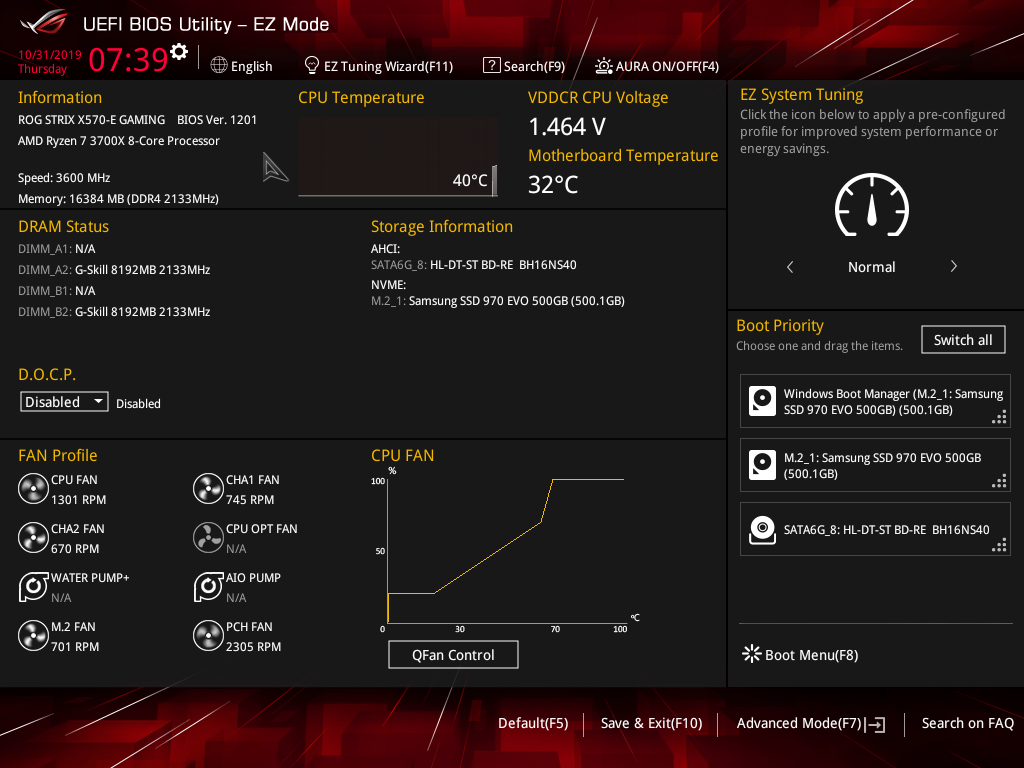Click the BIOS Ver. 1201 text

pyautogui.click(x=217, y=120)
